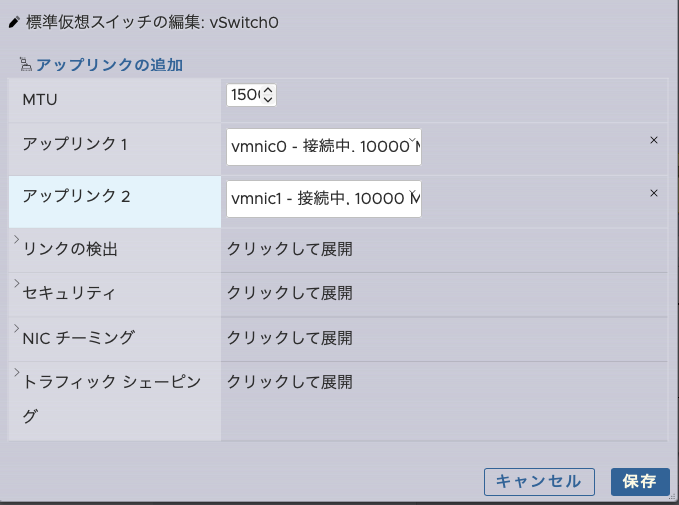Remove アップリンク 1 with its X icon
Screen dimensions: 679x505
(654, 140)
